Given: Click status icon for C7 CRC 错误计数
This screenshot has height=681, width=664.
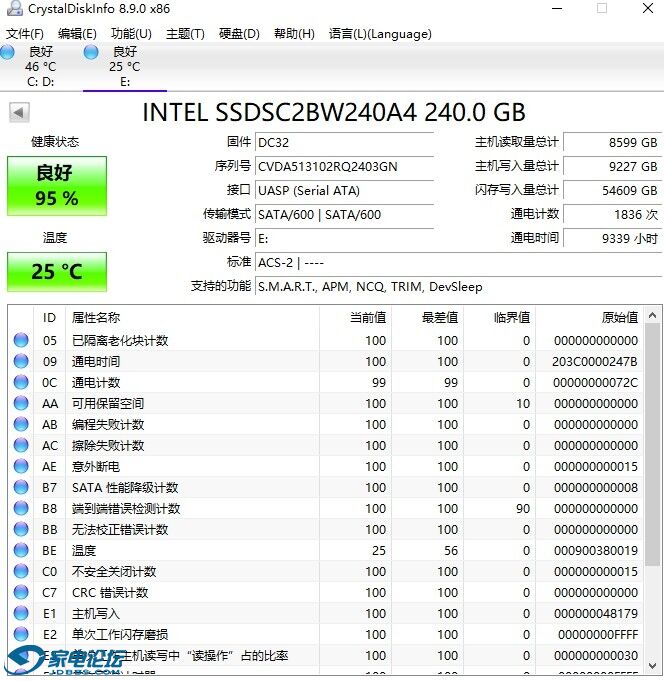Looking at the screenshot, I should 21,592.
